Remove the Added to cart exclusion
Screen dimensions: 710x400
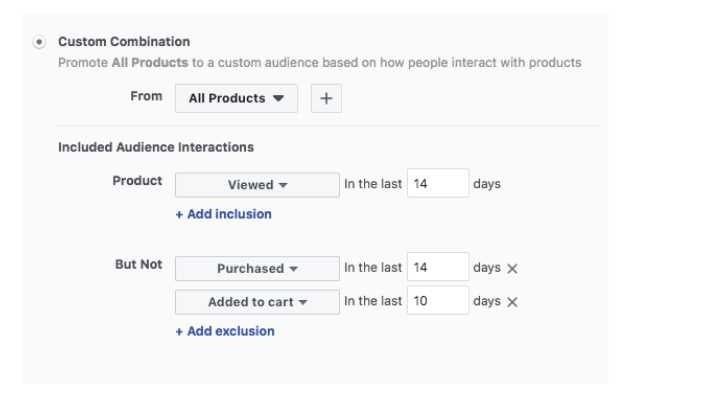click(x=513, y=302)
